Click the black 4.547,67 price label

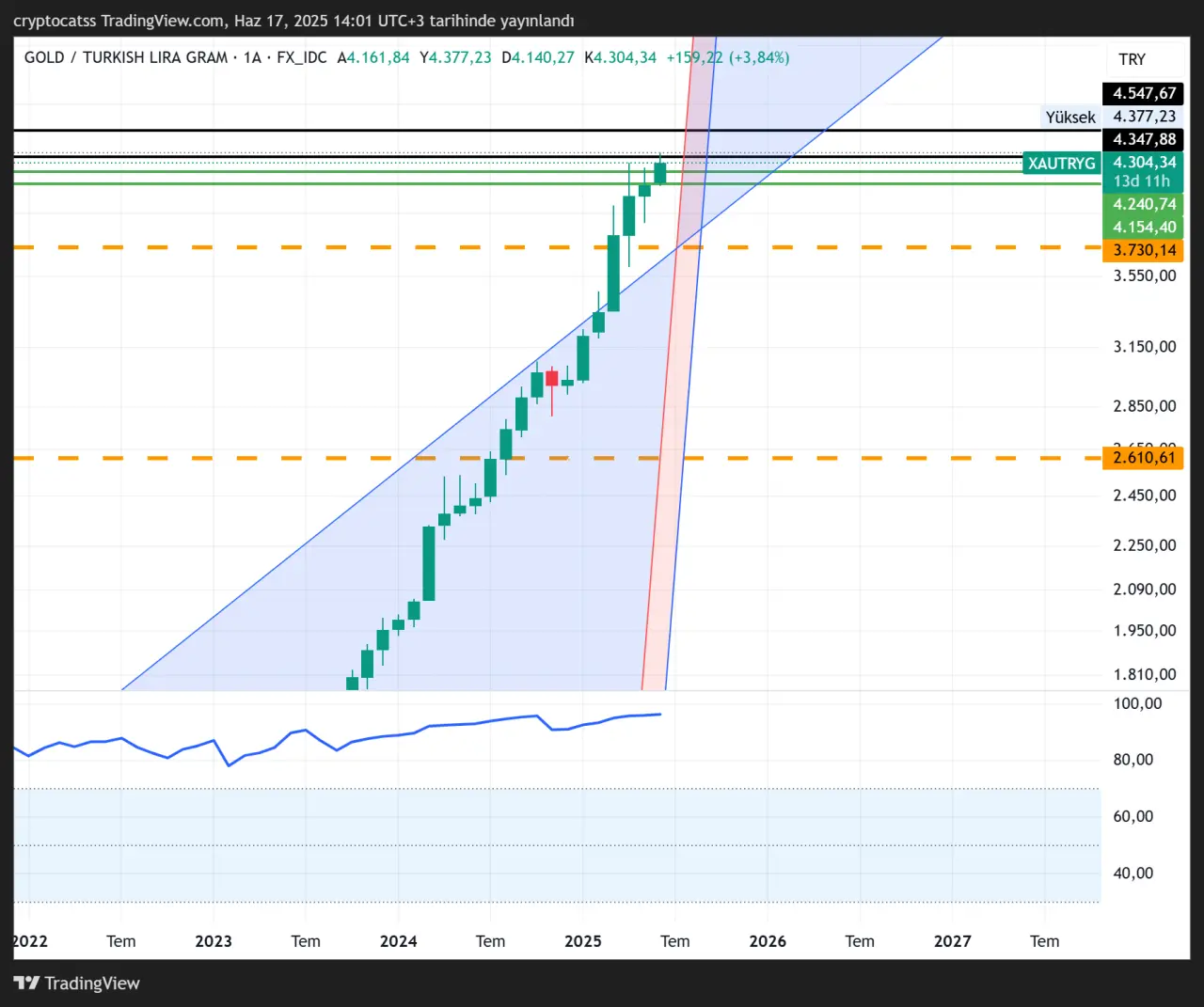click(x=1144, y=93)
